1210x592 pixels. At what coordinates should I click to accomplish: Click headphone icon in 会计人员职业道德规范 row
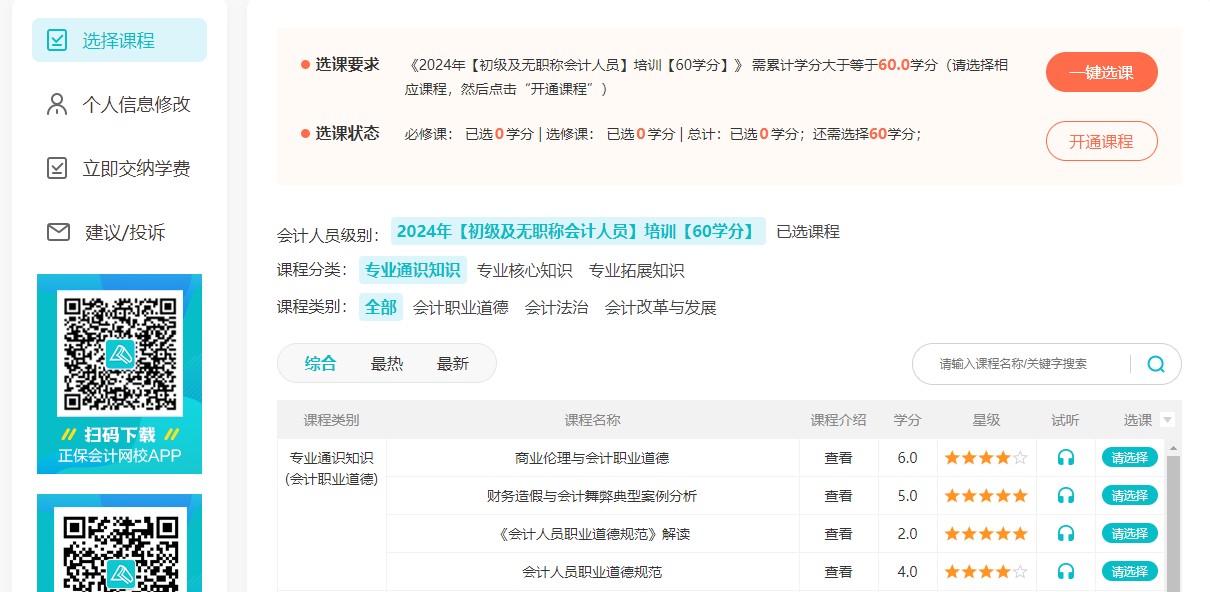coord(1065,572)
